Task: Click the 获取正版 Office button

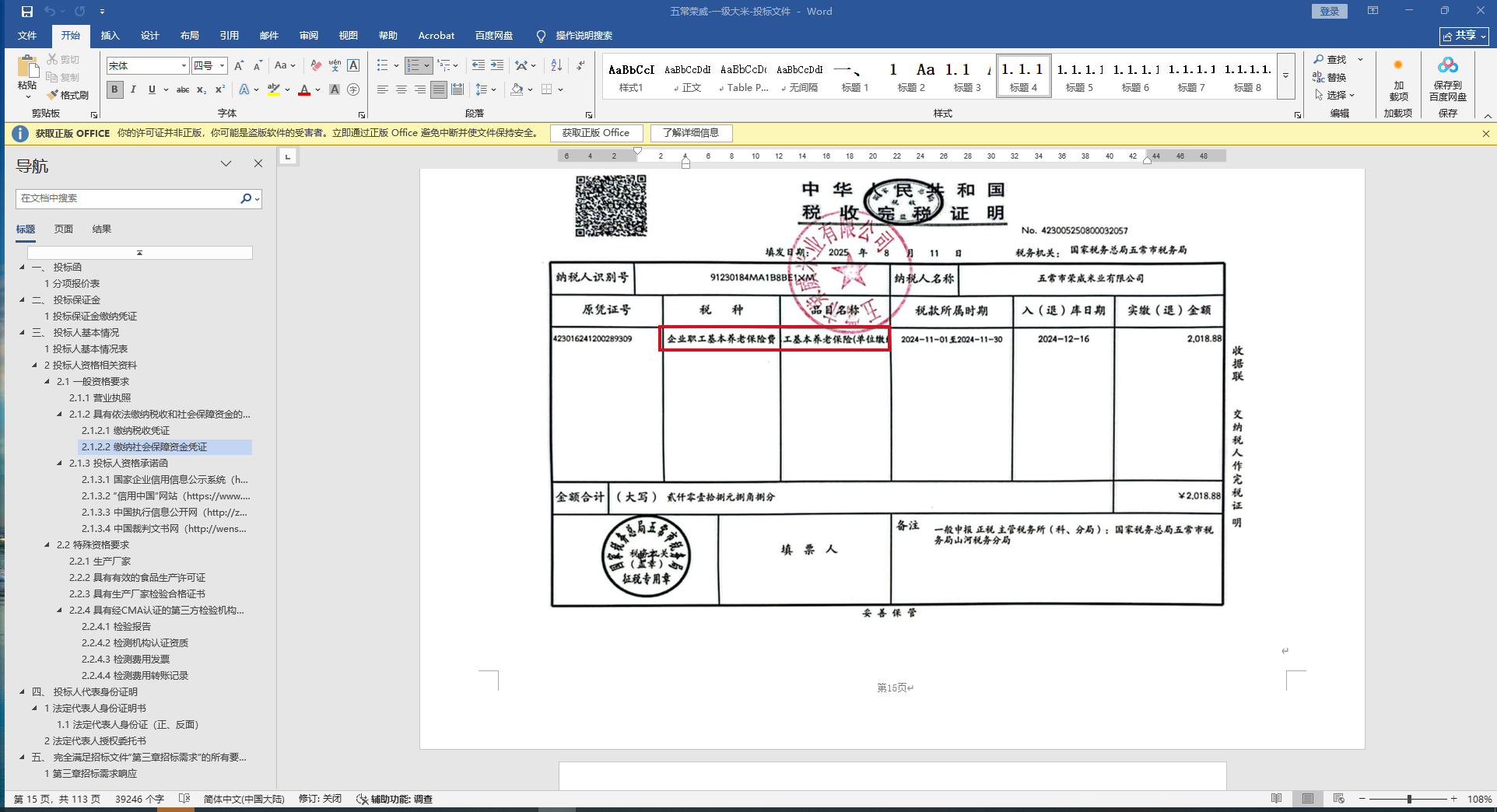Action: [596, 133]
